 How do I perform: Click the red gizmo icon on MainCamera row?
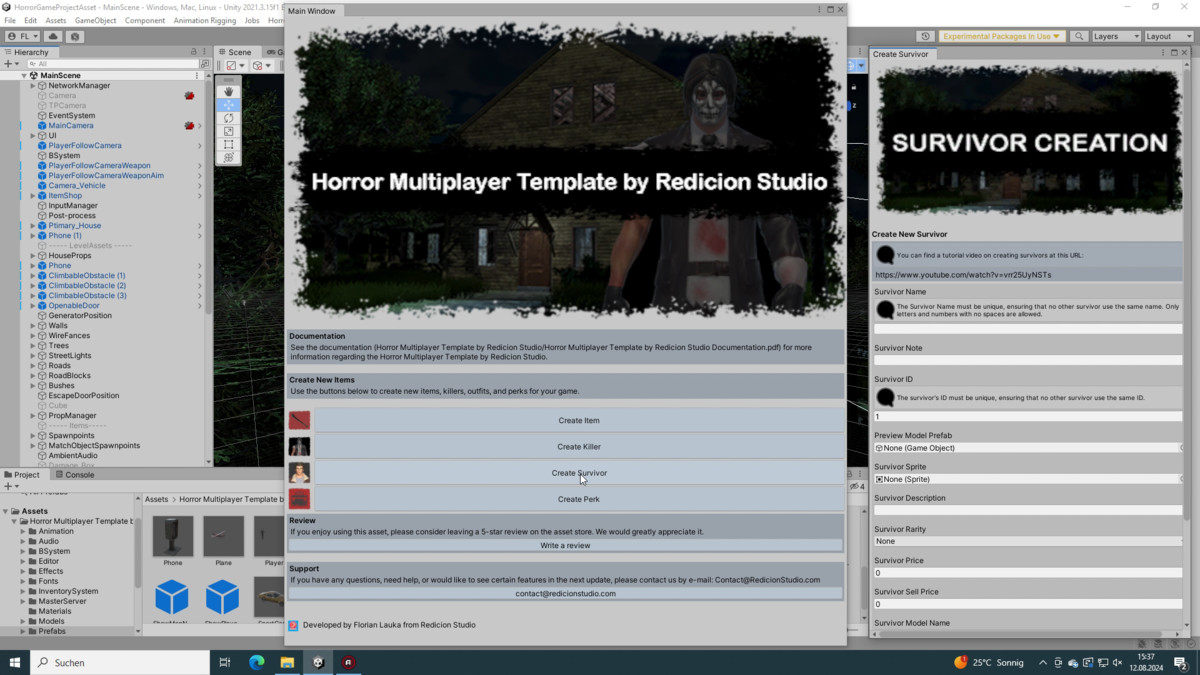click(x=189, y=126)
